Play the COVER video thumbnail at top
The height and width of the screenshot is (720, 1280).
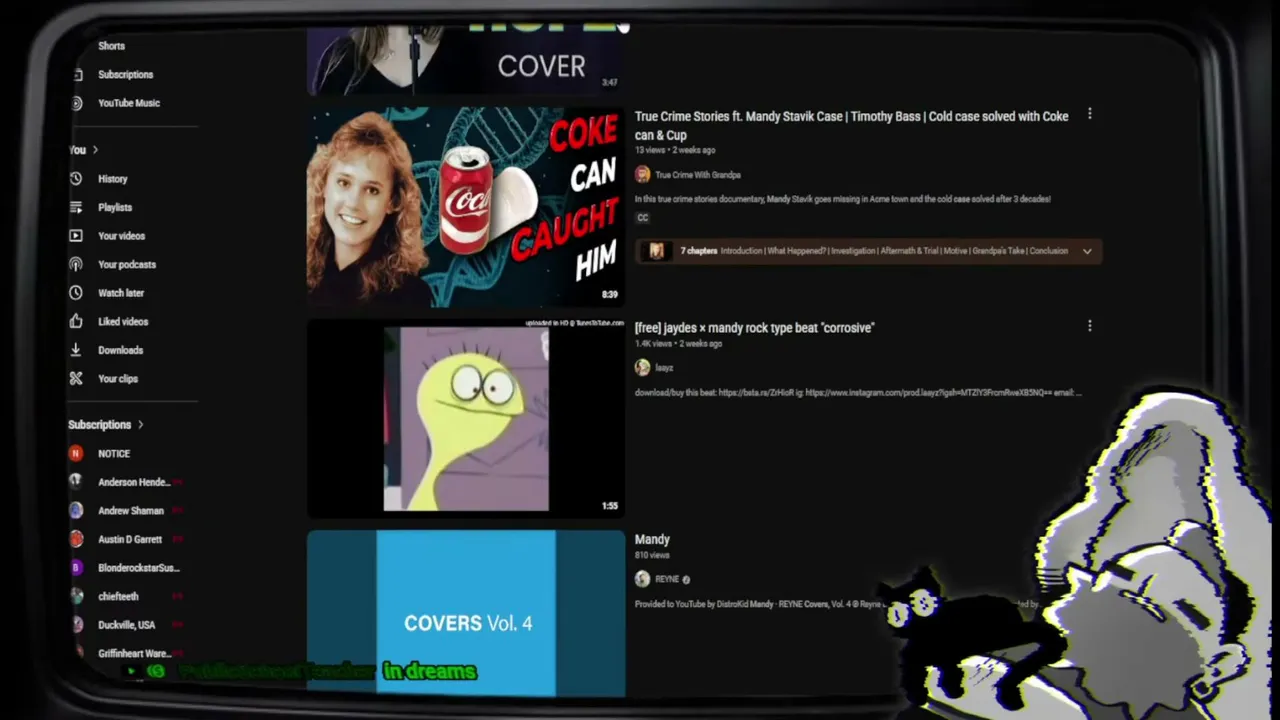(x=465, y=60)
